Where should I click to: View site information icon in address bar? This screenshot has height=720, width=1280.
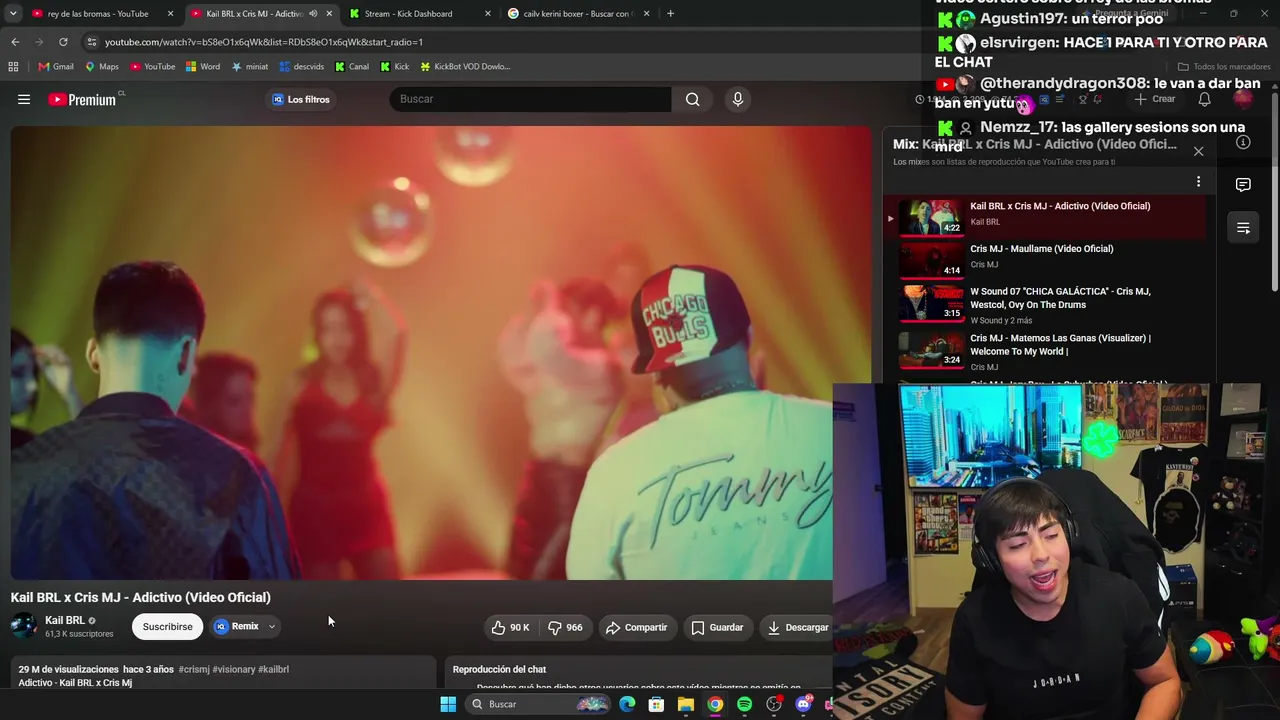click(x=91, y=42)
